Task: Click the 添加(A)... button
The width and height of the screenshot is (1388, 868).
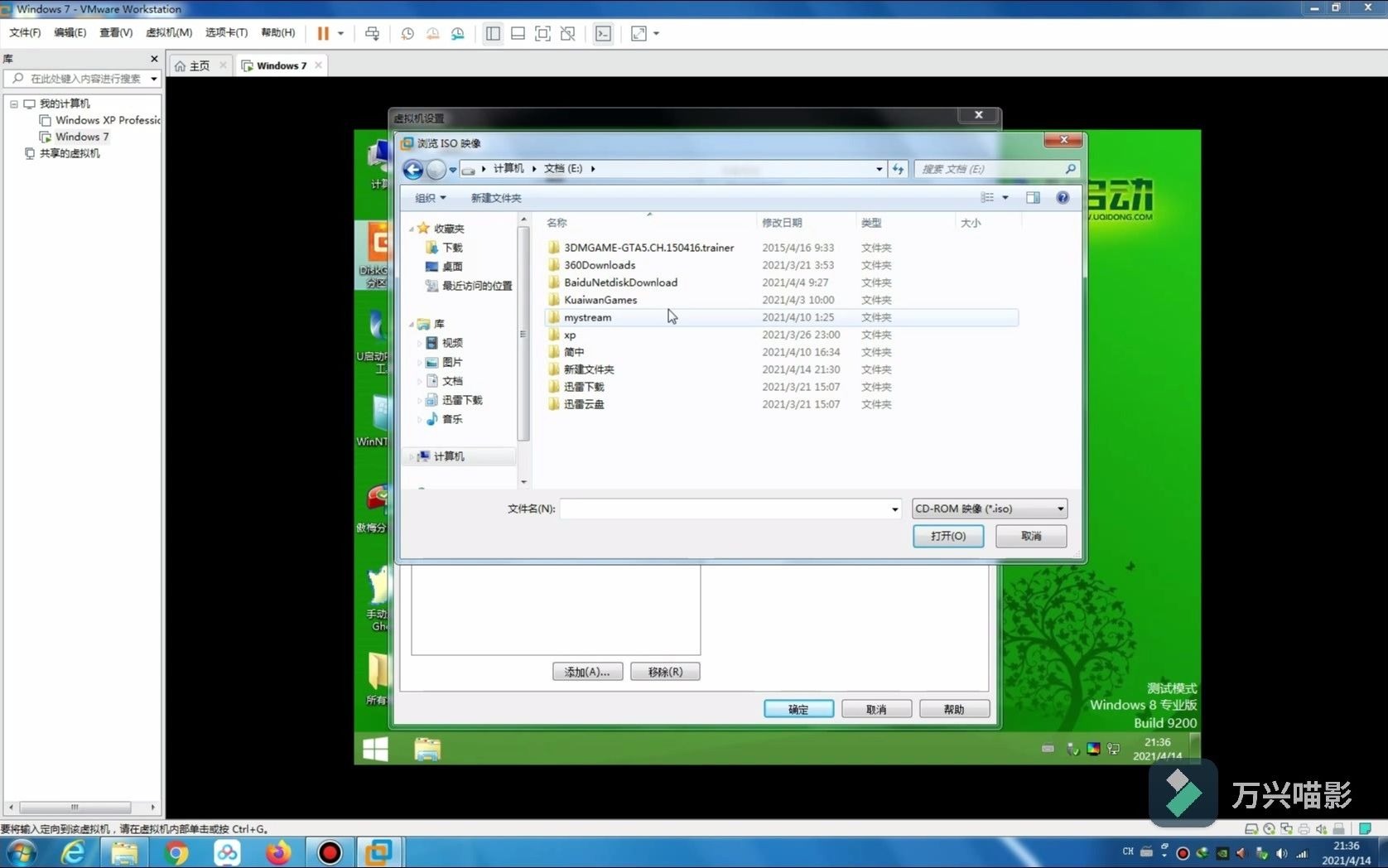Action: click(587, 672)
